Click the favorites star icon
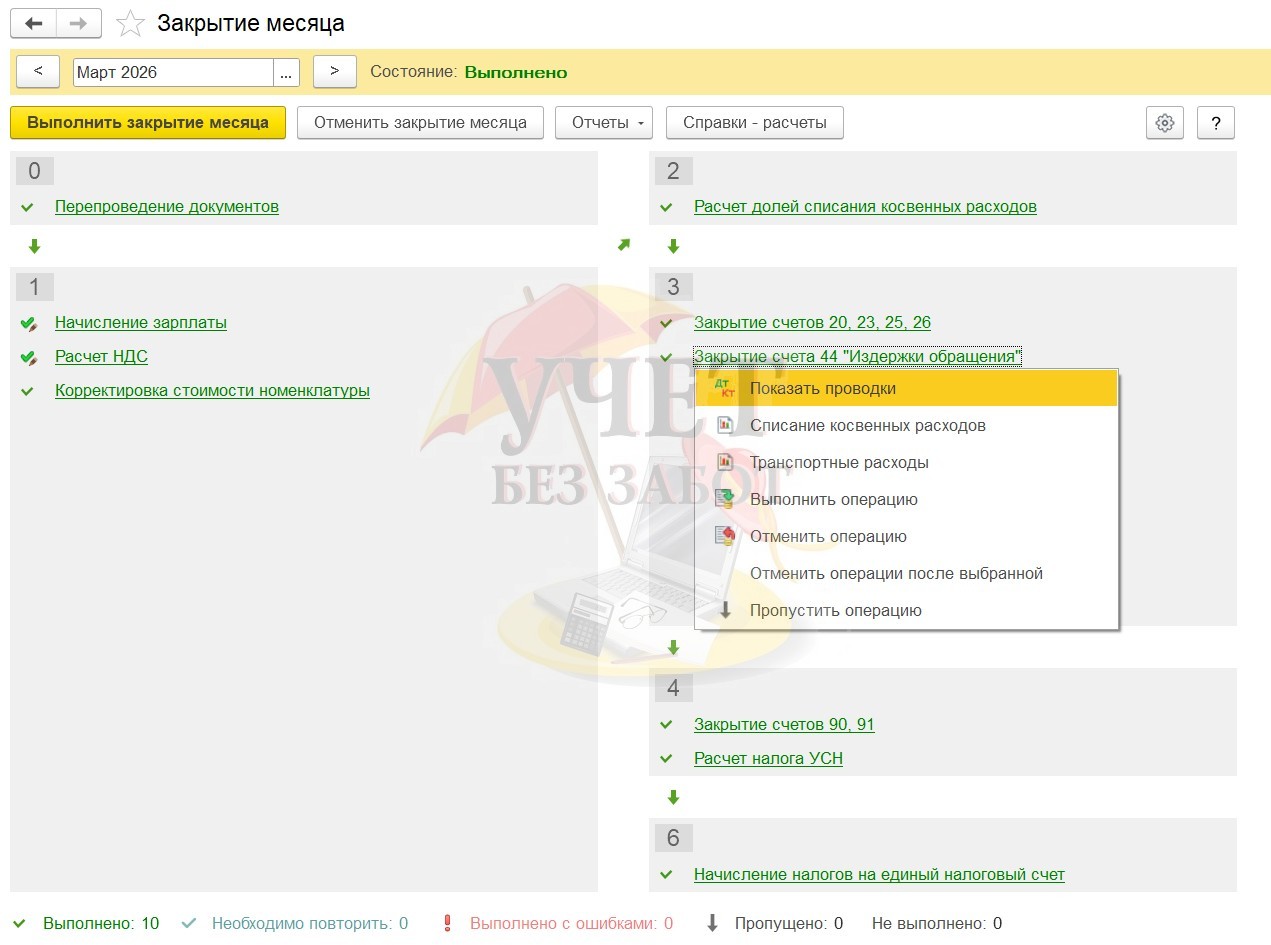This screenshot has width=1271, height=945. click(131, 24)
